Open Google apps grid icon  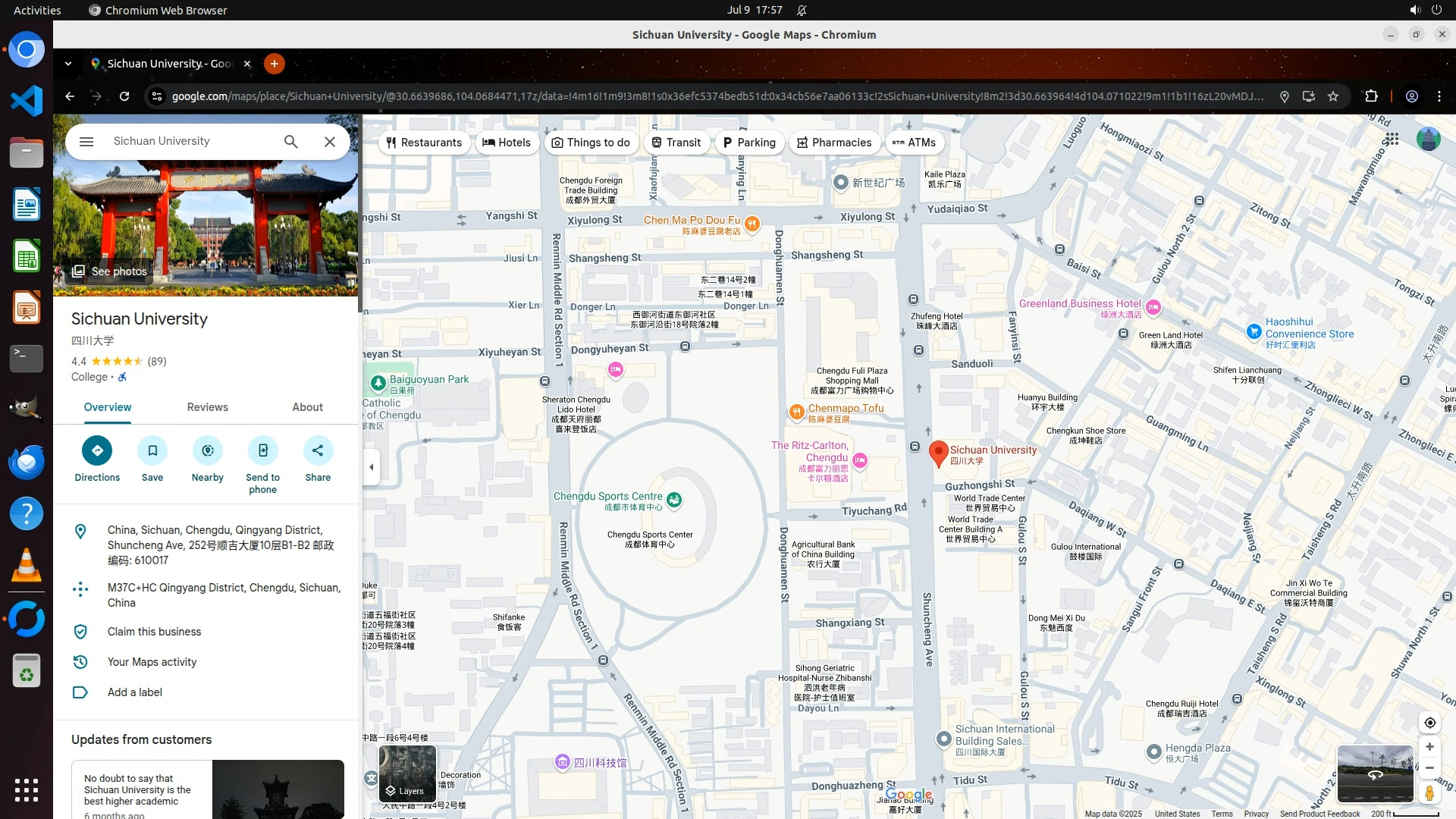tap(1392, 140)
